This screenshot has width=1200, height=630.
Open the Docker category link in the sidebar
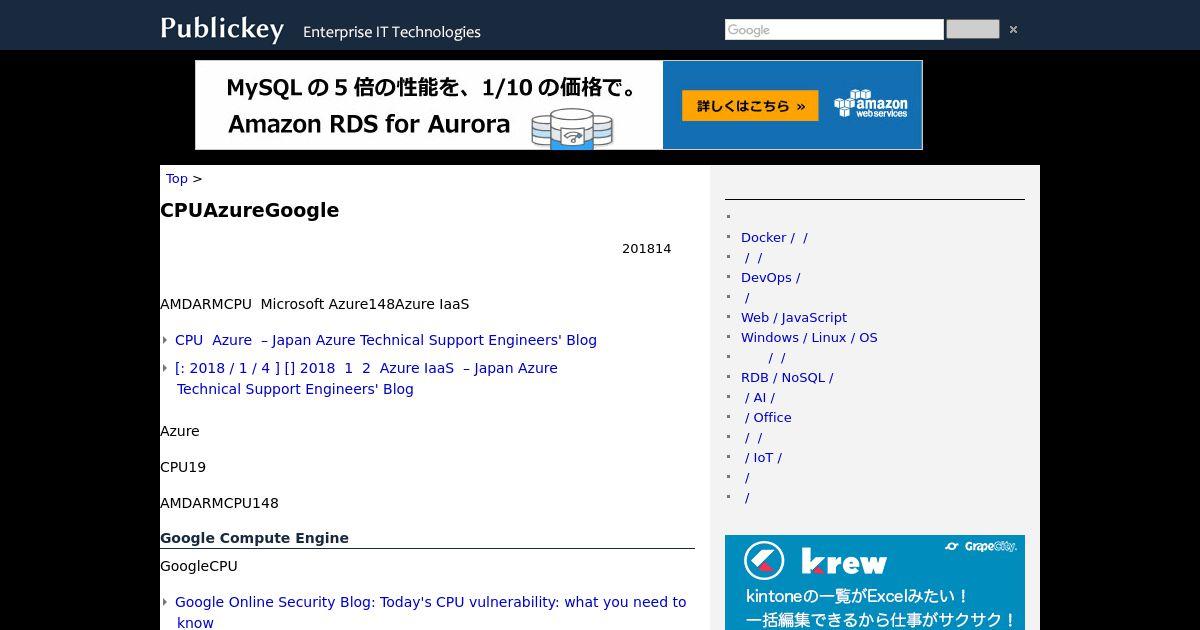click(x=774, y=237)
